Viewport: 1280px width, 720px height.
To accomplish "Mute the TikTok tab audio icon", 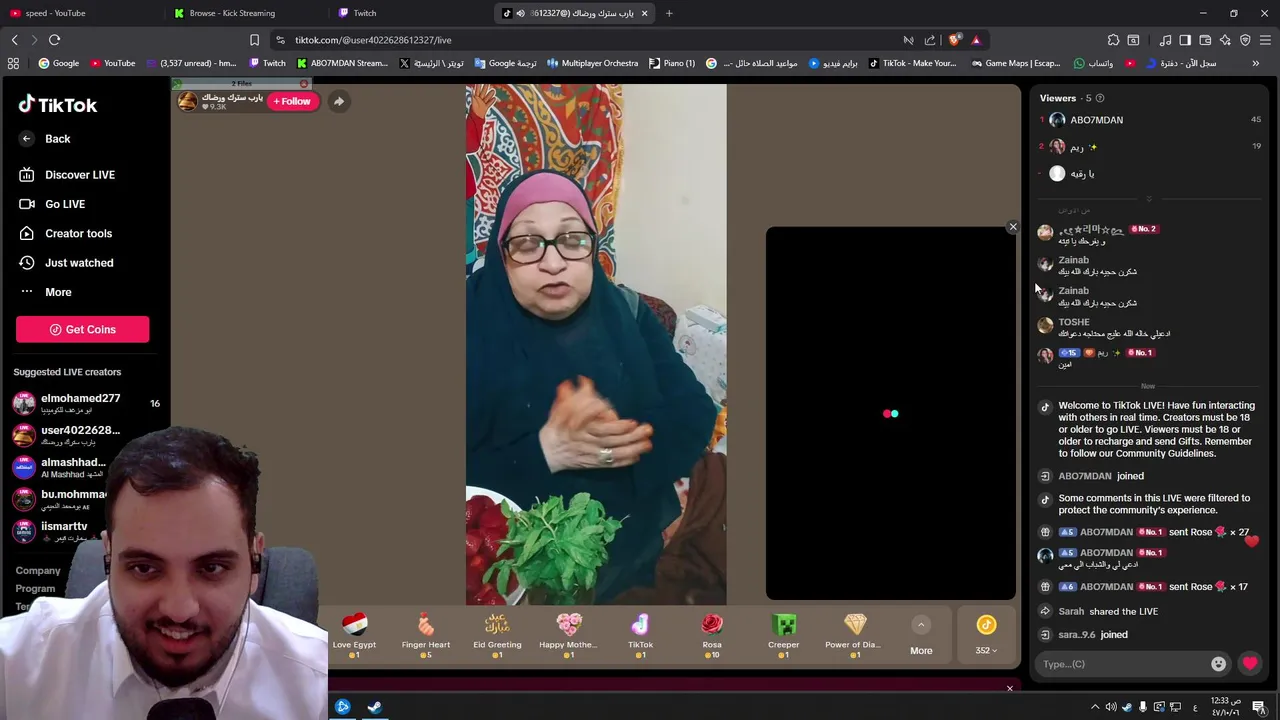I will [520, 13].
